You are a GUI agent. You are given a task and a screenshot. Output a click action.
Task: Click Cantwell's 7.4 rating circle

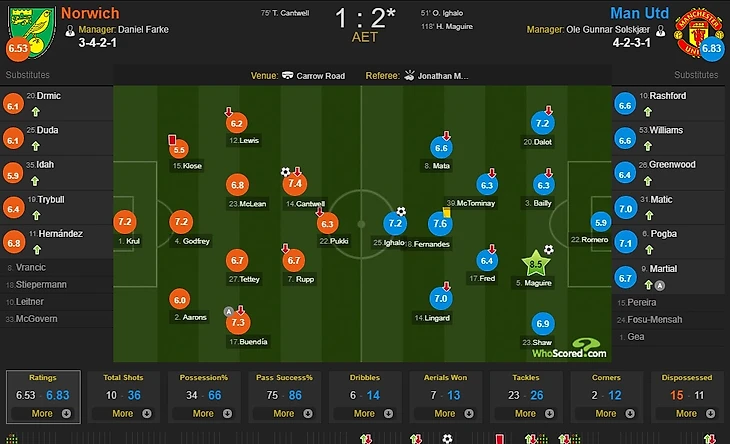pyautogui.click(x=295, y=184)
